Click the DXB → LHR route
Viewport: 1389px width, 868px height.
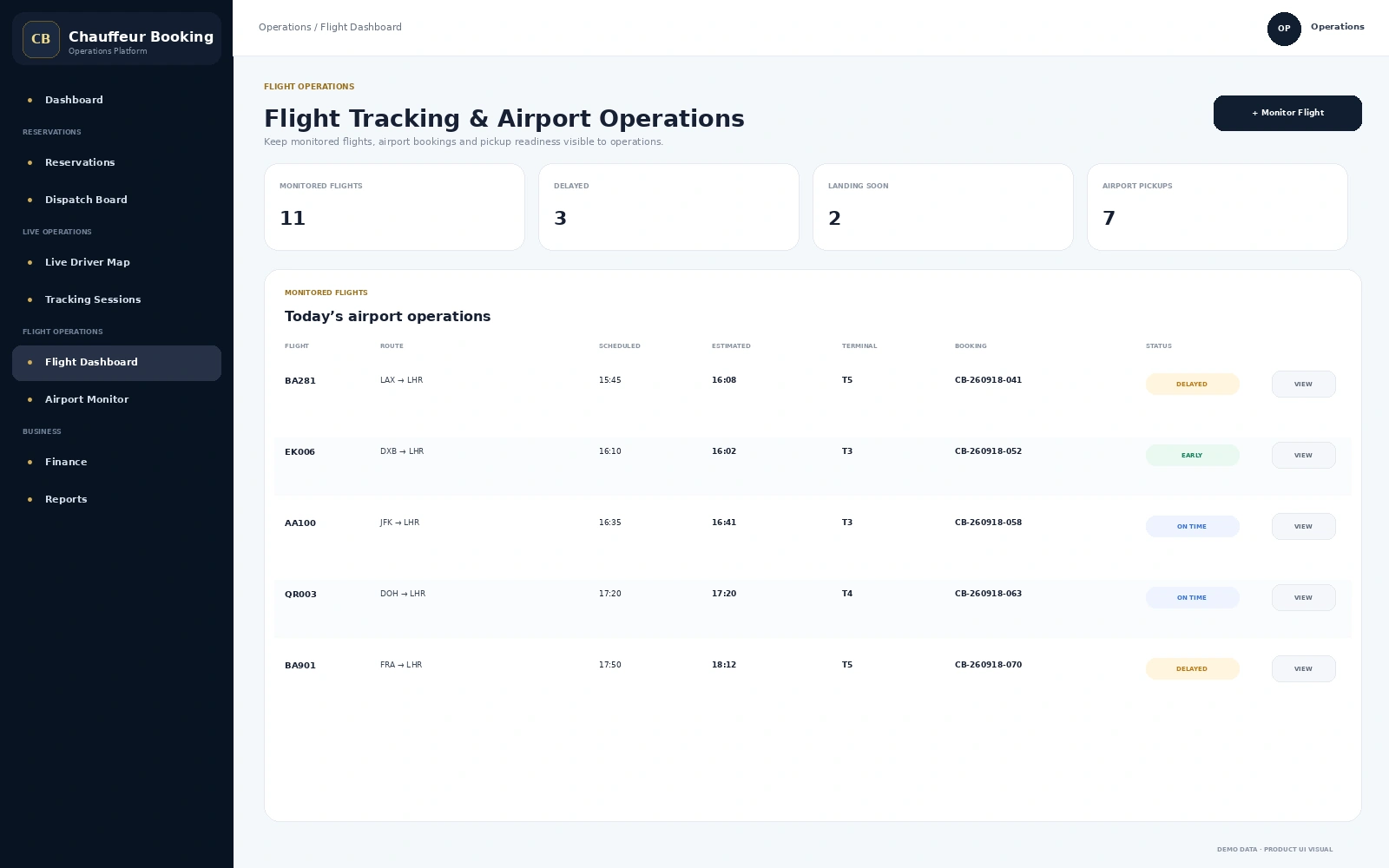click(x=402, y=451)
